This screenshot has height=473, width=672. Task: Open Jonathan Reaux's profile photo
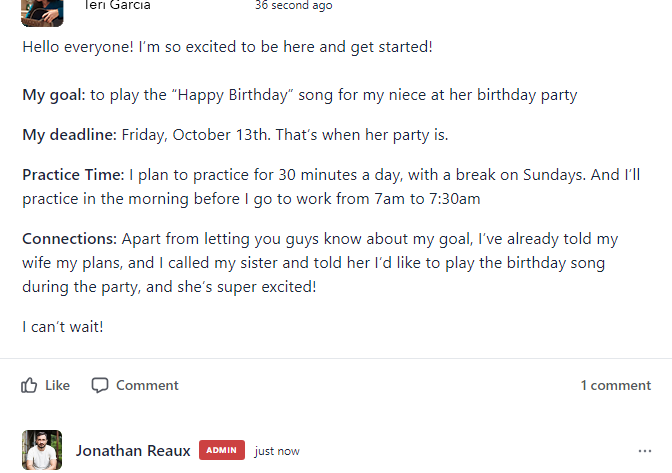pos(42,450)
